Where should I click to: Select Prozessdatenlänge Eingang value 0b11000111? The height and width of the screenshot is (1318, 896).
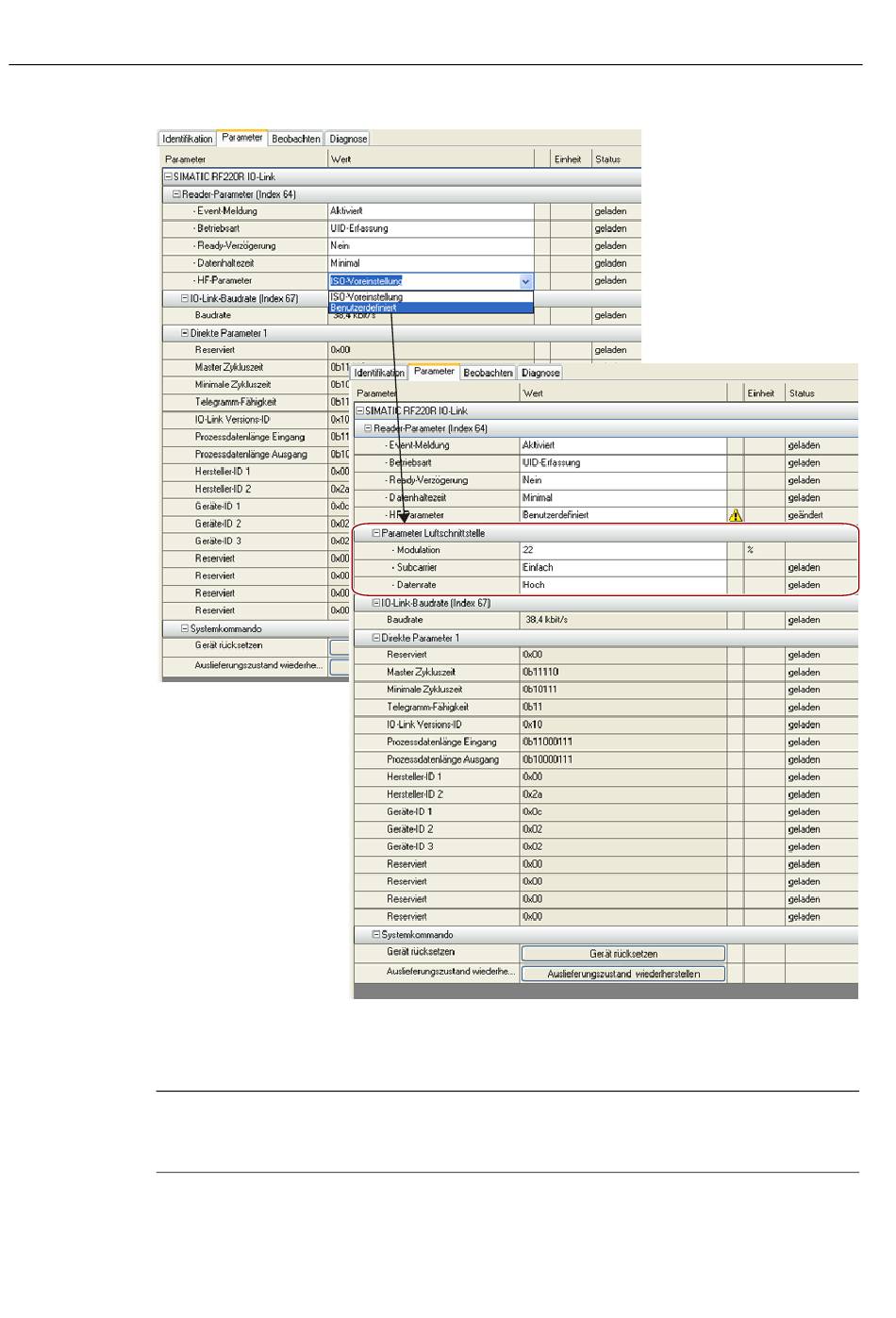[x=623, y=742]
